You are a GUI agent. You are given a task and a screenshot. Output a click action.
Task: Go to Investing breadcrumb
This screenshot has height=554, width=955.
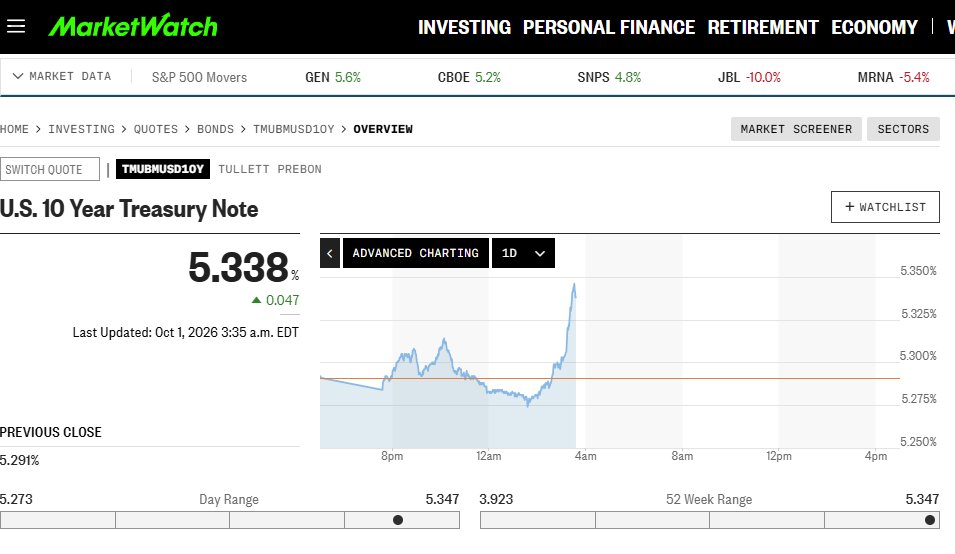point(81,129)
